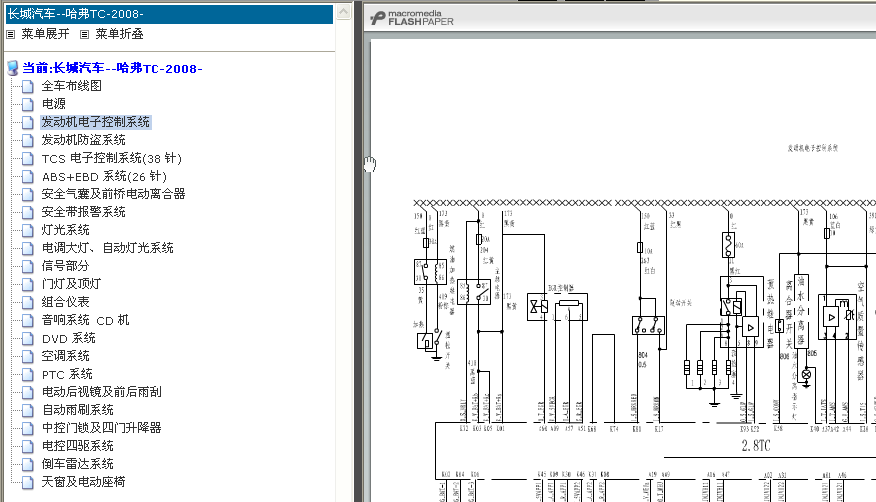Open 电控四驱系统 diagram

78,446
